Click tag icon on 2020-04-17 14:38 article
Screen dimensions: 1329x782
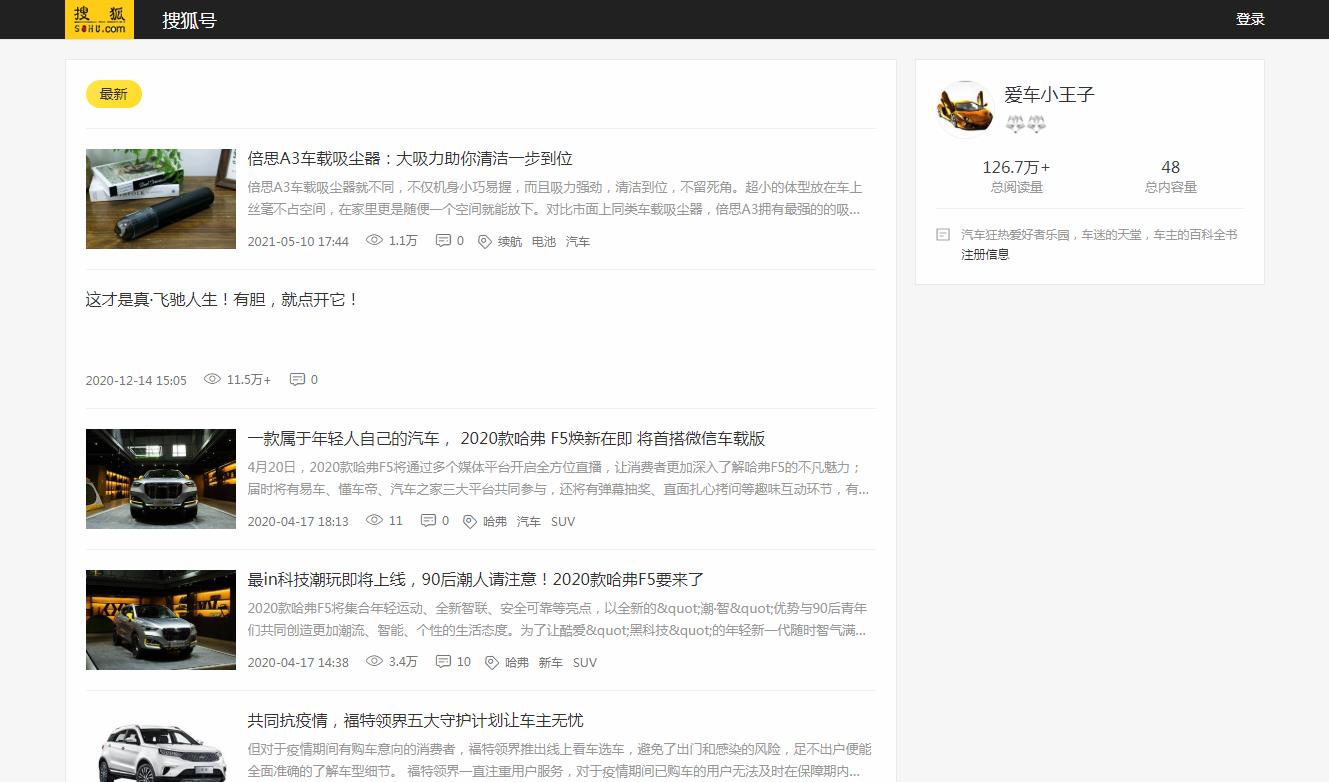point(492,662)
